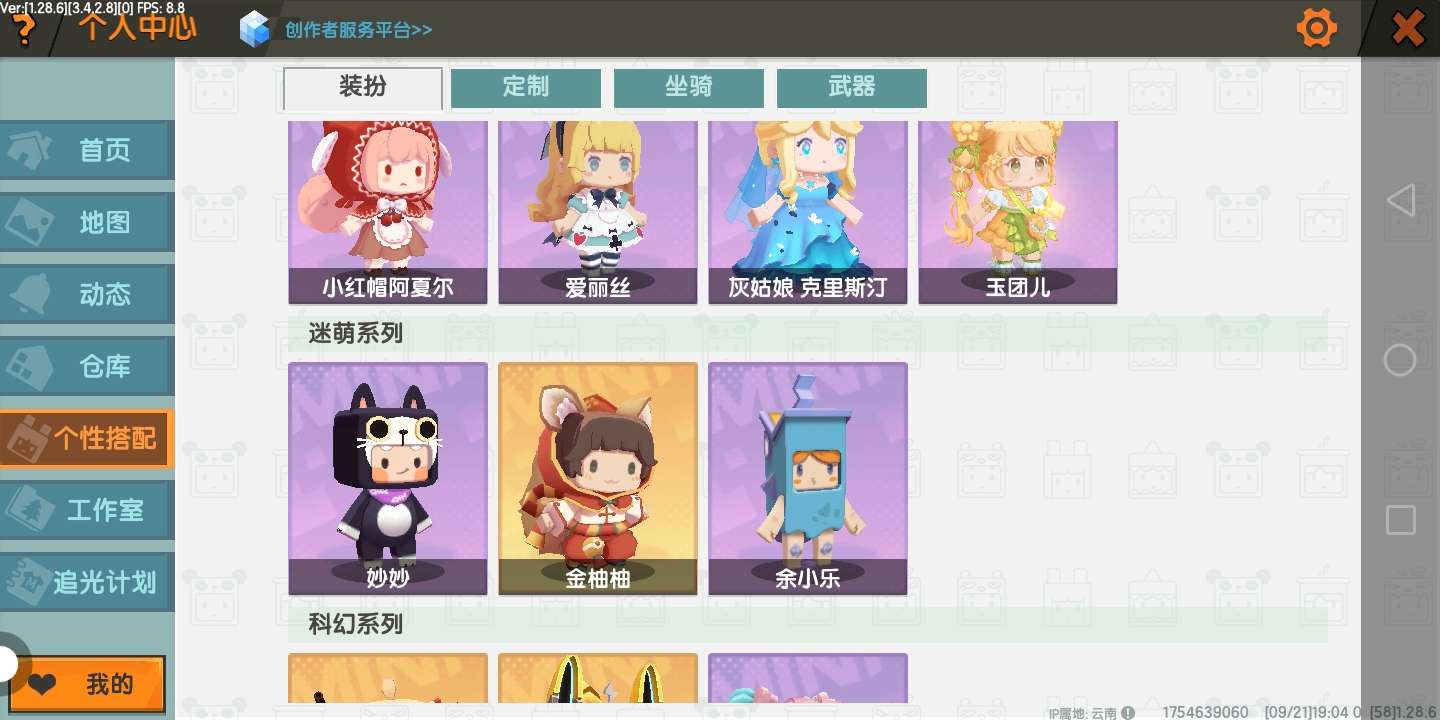Open 动态 bell notifications in sidebar
This screenshot has height=720, width=1440.
tap(87, 295)
